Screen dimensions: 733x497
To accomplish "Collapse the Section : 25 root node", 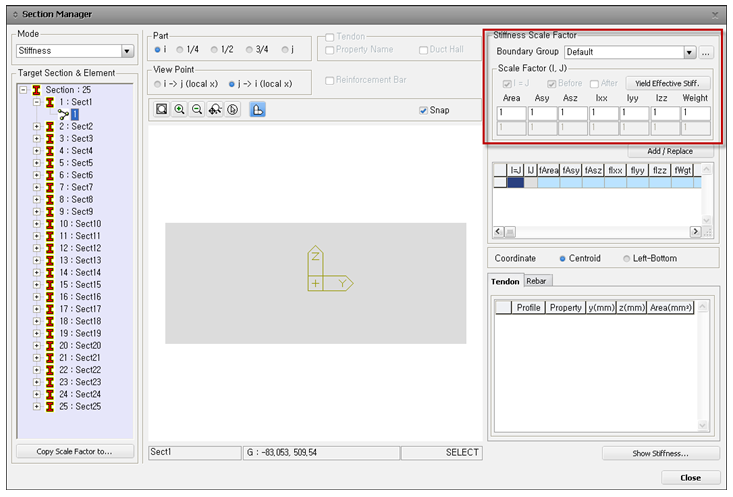I will (23, 90).
